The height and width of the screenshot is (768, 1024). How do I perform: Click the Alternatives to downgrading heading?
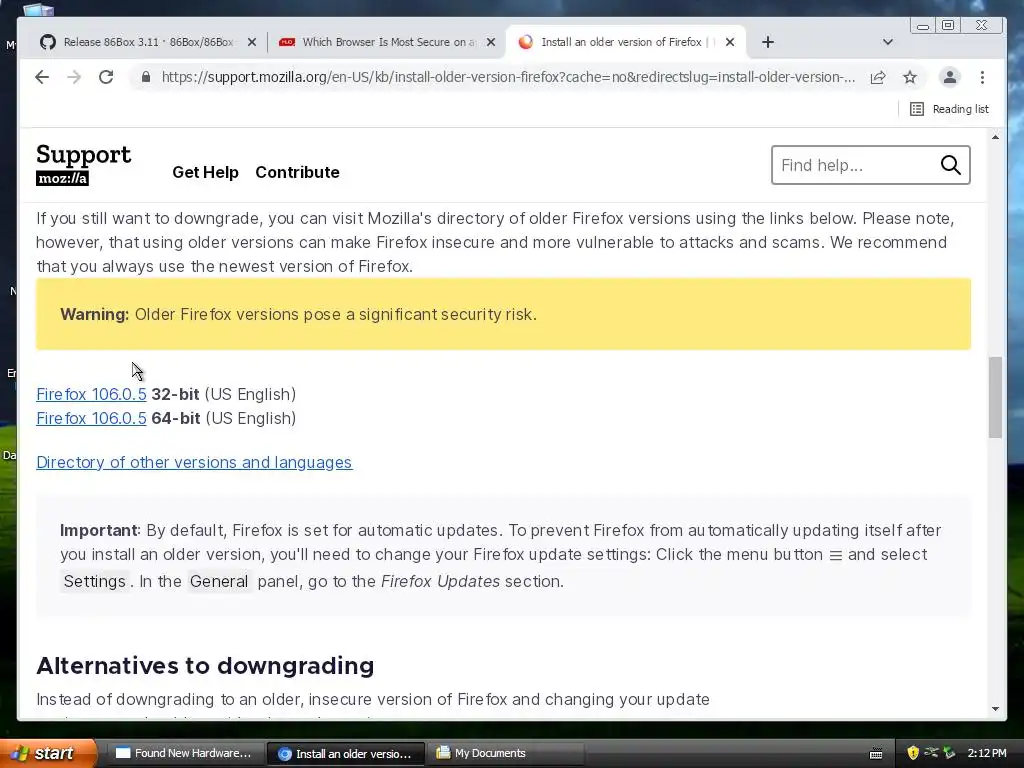tap(205, 665)
